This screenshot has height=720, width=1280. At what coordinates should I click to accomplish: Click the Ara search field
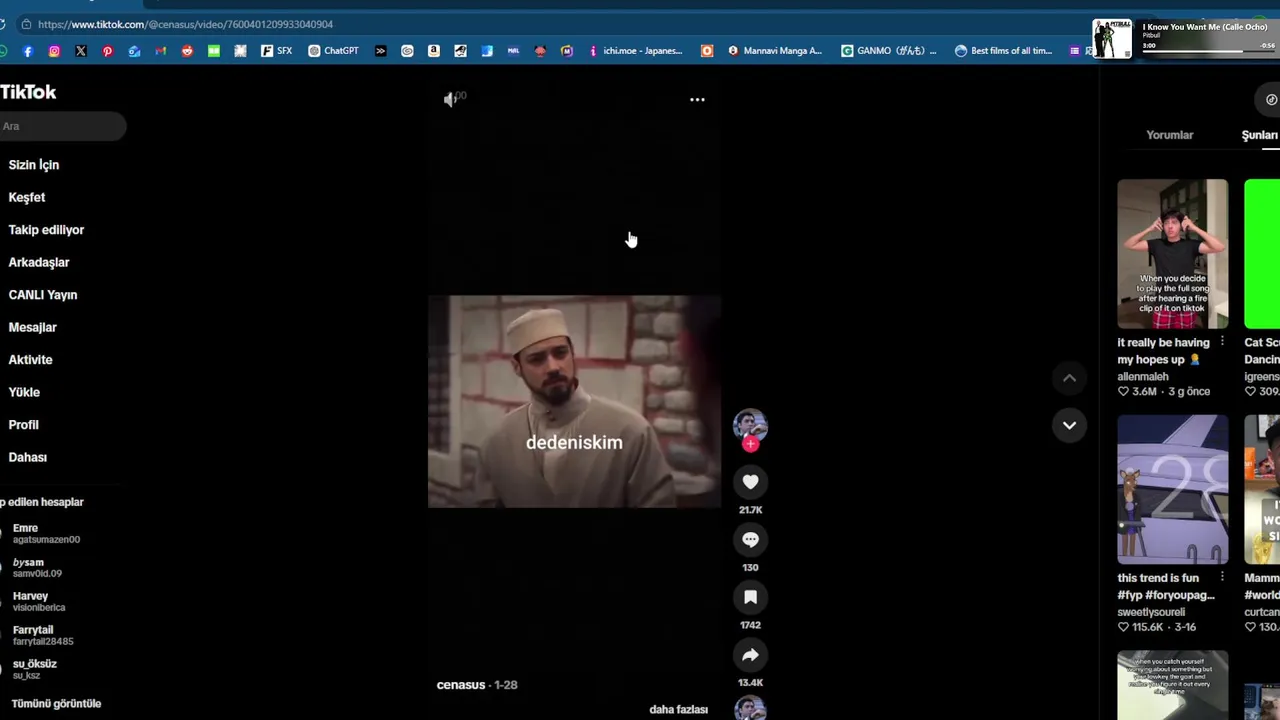pyautogui.click(x=63, y=126)
